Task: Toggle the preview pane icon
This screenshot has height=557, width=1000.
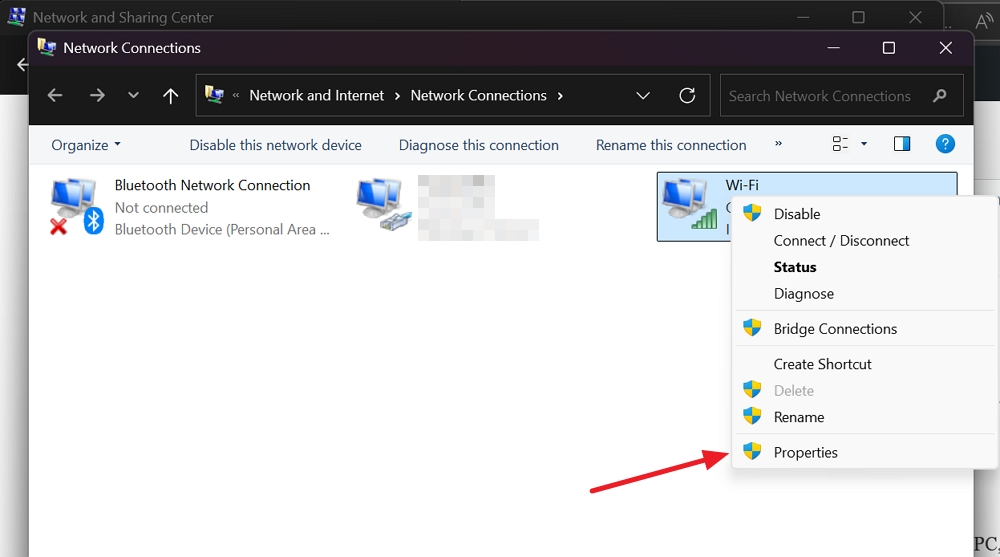Action: click(902, 144)
